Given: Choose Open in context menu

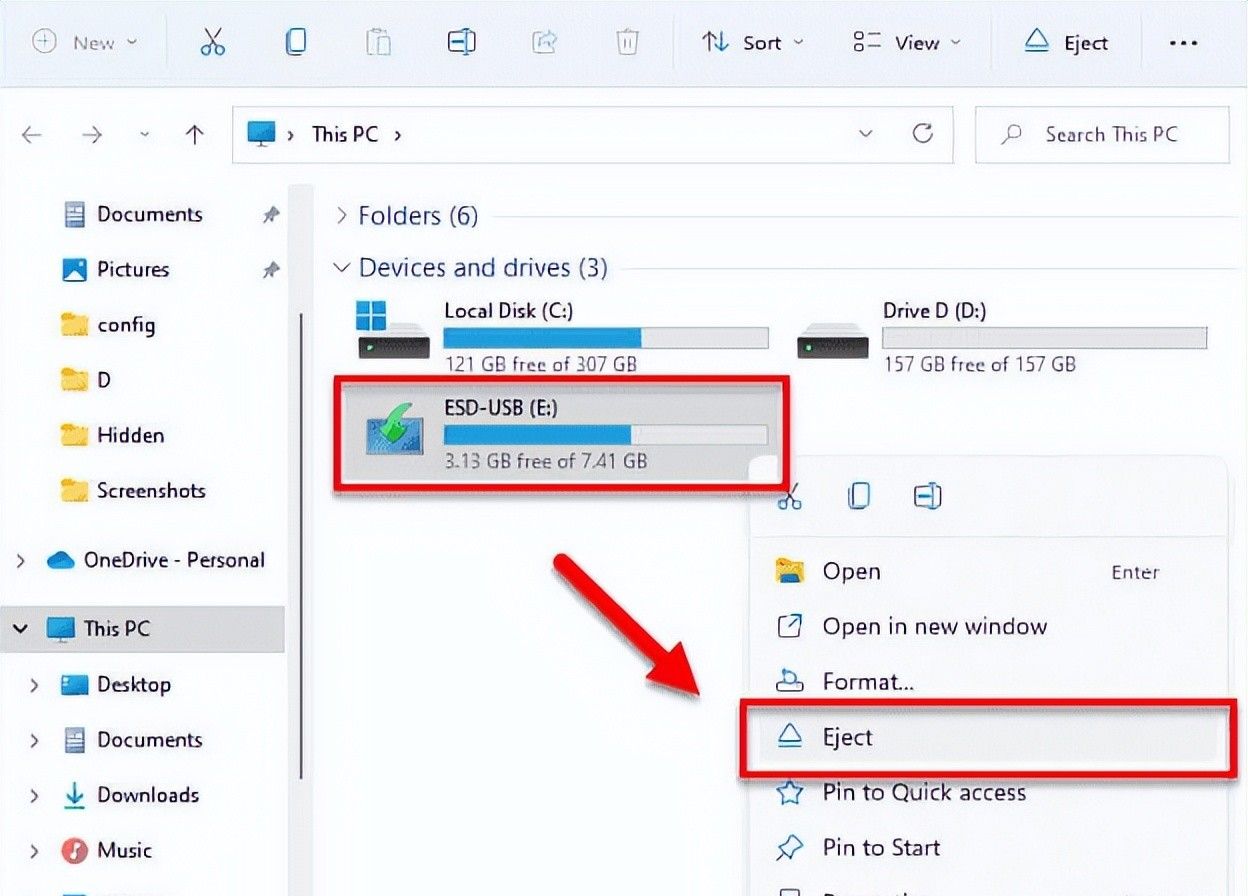Looking at the screenshot, I should (986, 572).
